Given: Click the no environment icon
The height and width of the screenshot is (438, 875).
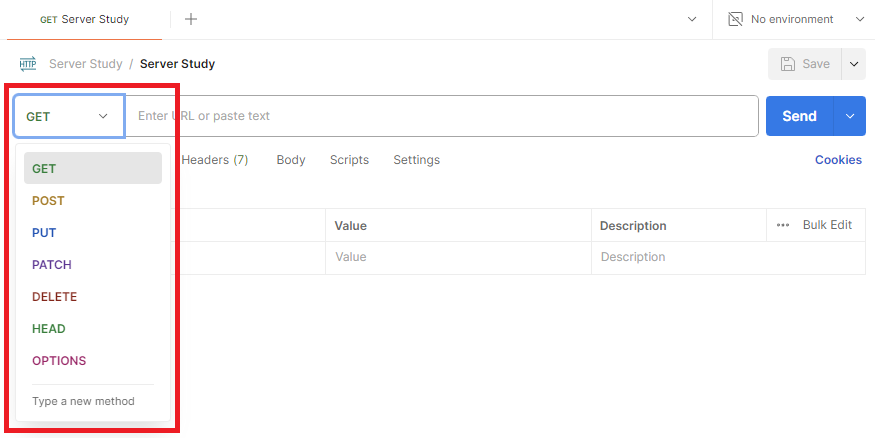Looking at the screenshot, I should (x=736, y=19).
